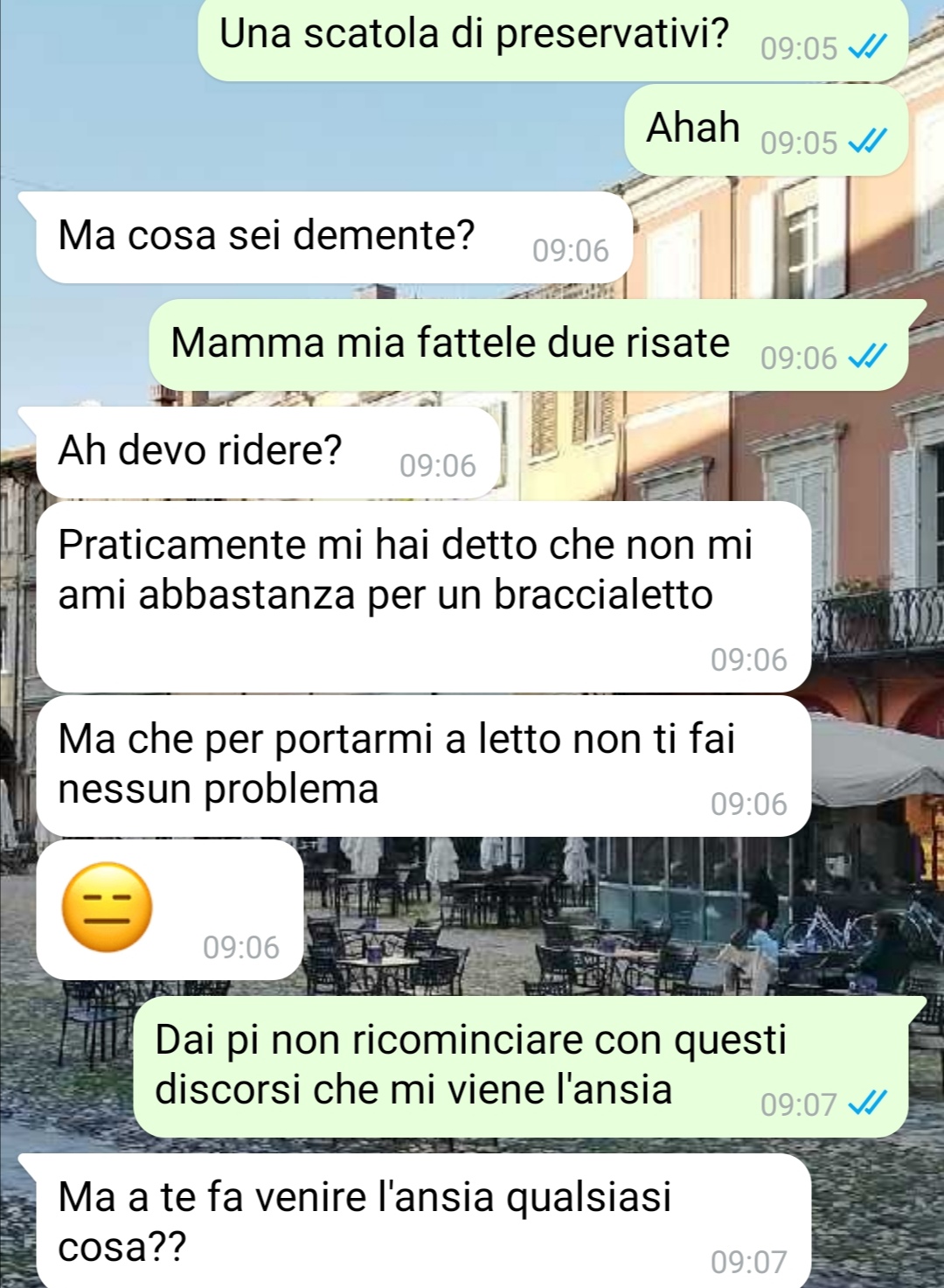This screenshot has width=944, height=1288.
Task: Tap the 09:06 timestamp of 'Ah devo ridere?'
Action: click(x=437, y=466)
